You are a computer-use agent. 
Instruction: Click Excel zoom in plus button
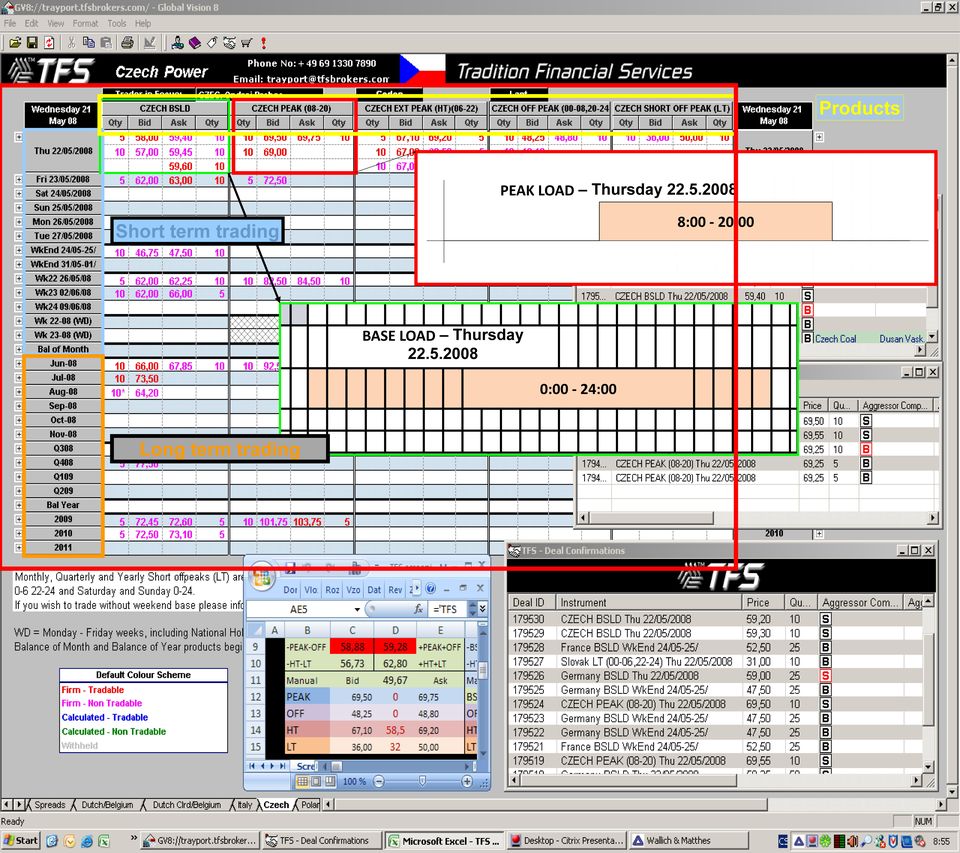[x=467, y=781]
